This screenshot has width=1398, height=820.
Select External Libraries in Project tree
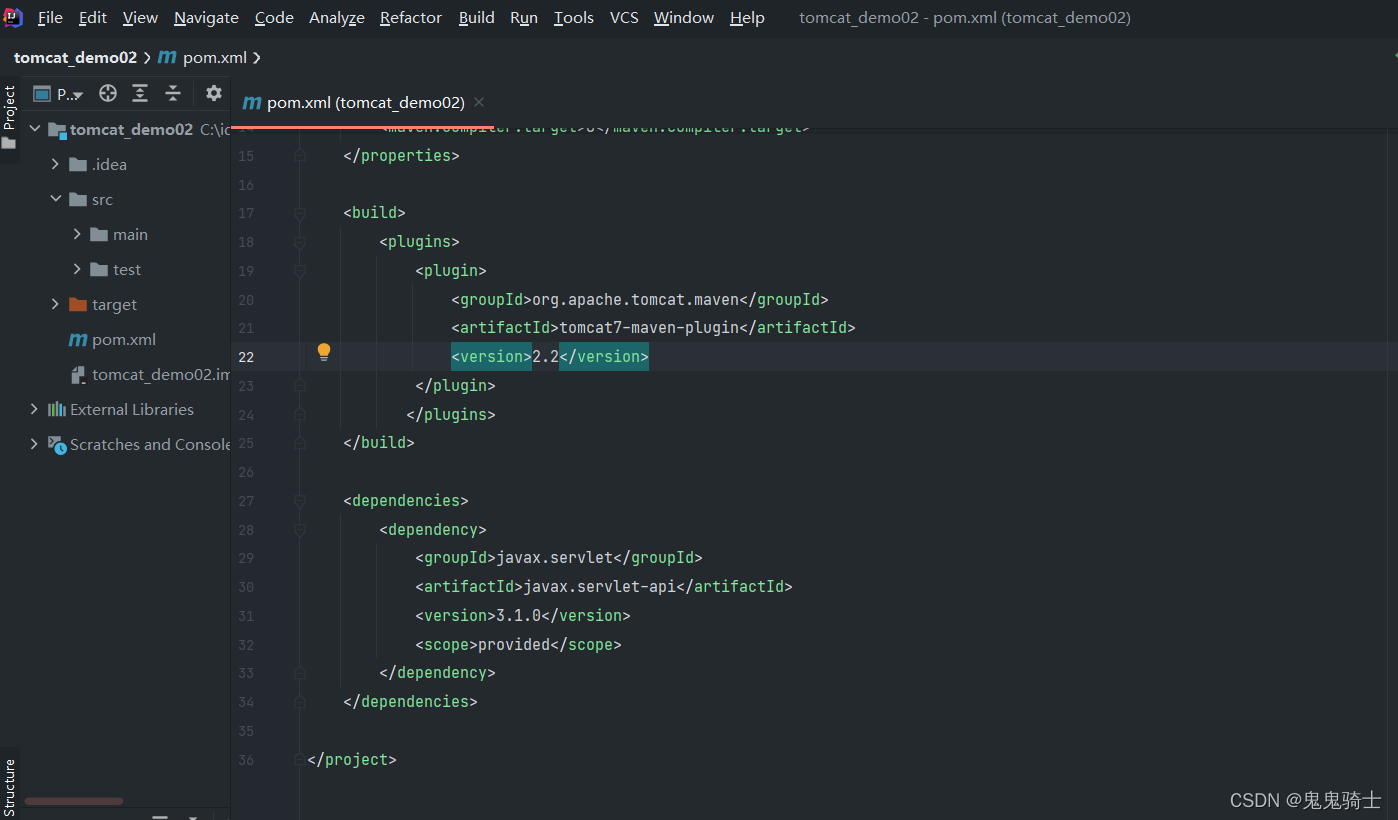click(121, 409)
